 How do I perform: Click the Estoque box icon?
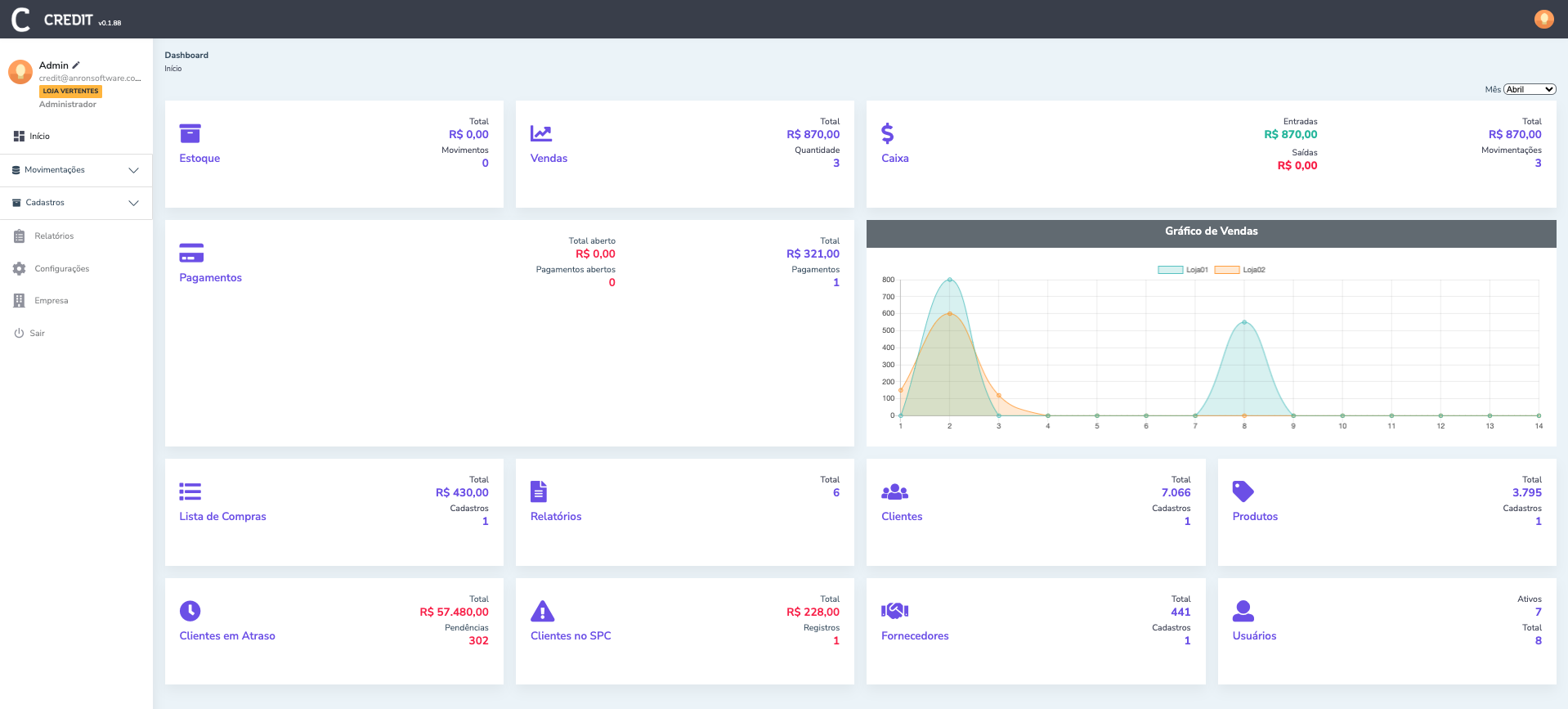point(190,133)
